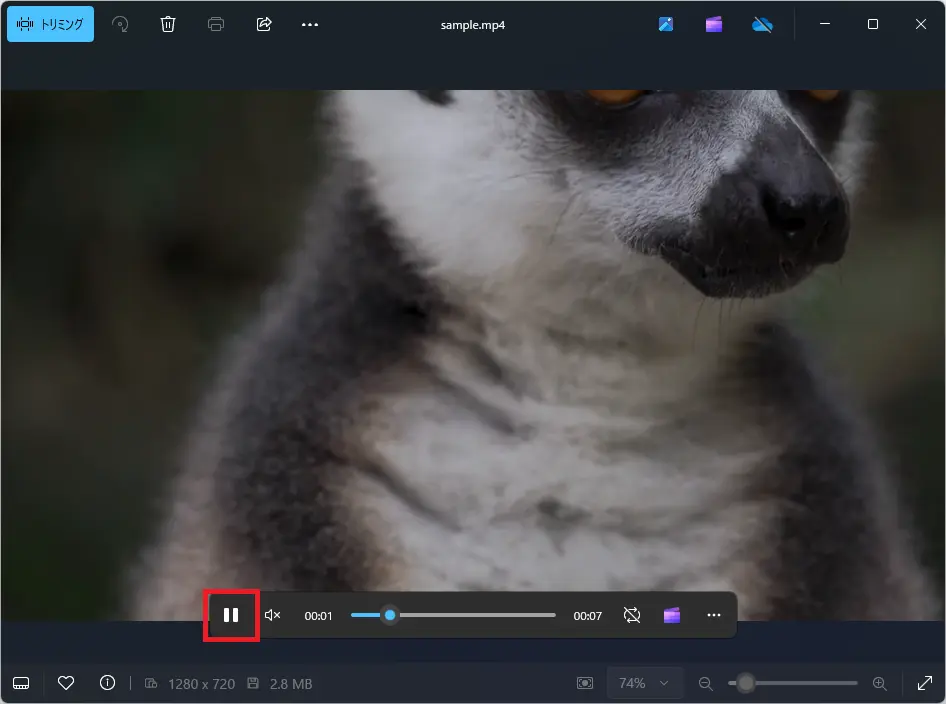Toggle the filmstrip view icon
This screenshot has height=704, width=946.
22,683
